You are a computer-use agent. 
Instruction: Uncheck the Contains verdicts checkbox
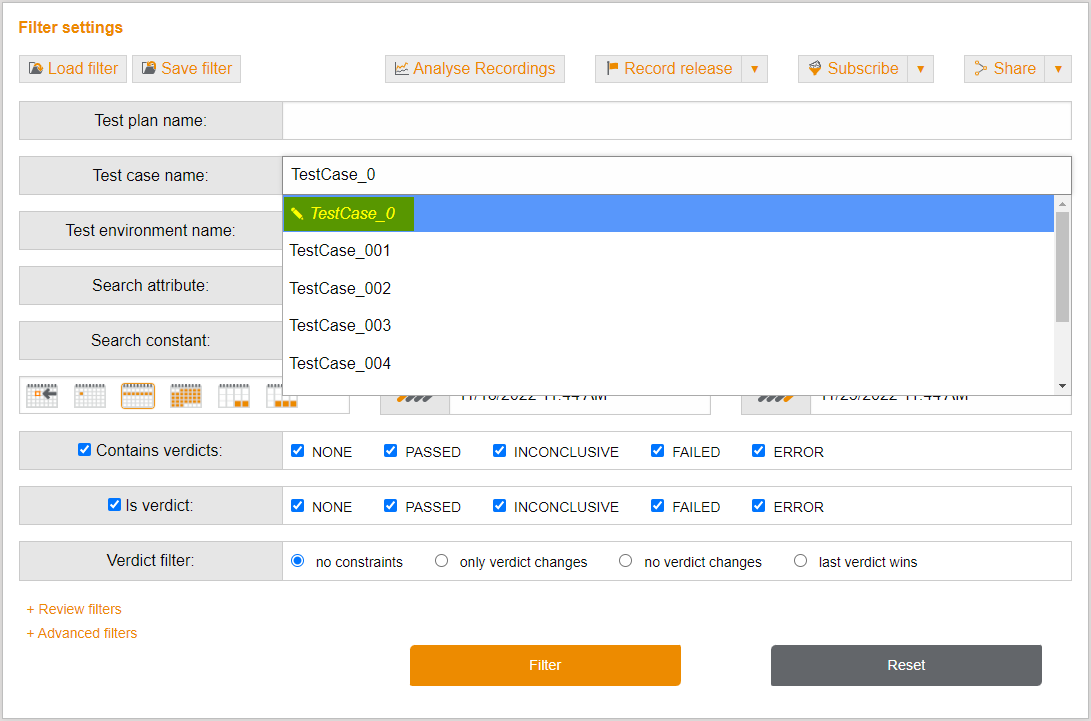tap(85, 450)
